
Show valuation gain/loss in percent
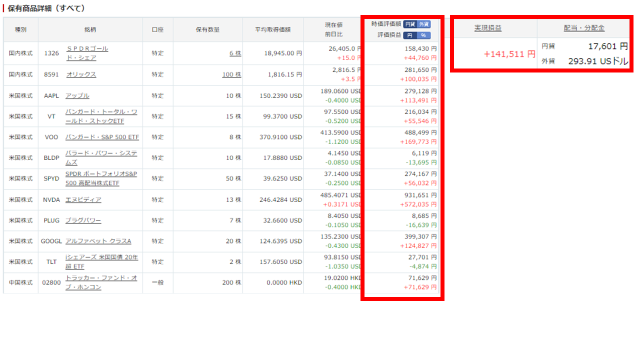[423, 36]
